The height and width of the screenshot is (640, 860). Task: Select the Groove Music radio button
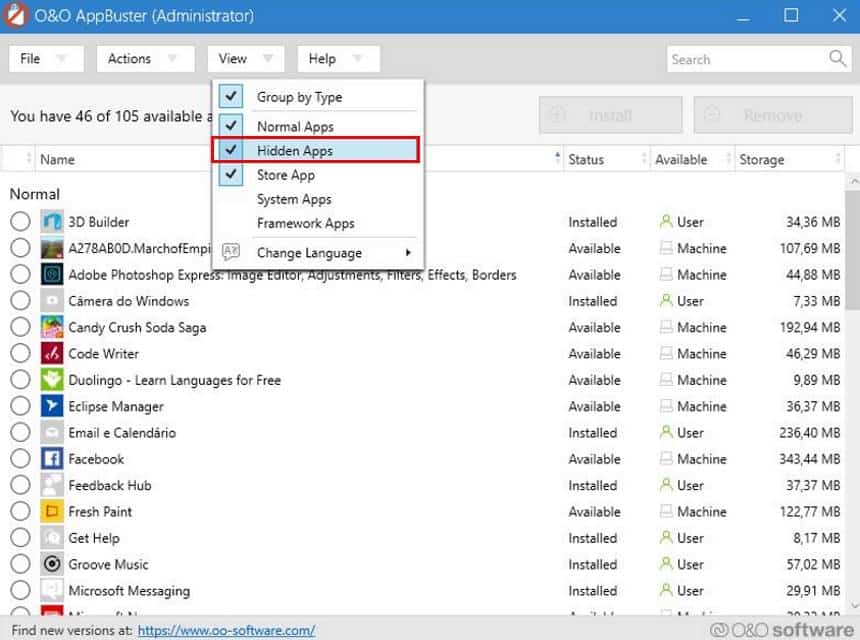coord(20,564)
